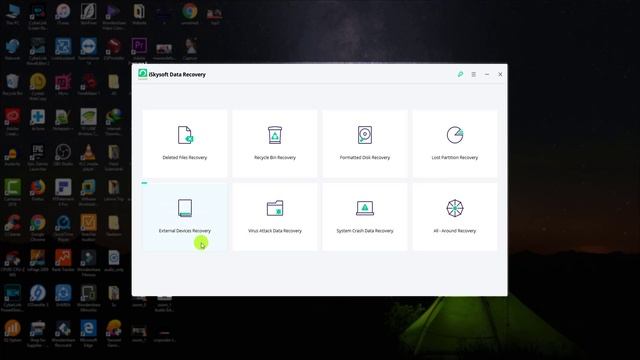
Task: Select the Network desktop icon
Action: (x=13, y=50)
